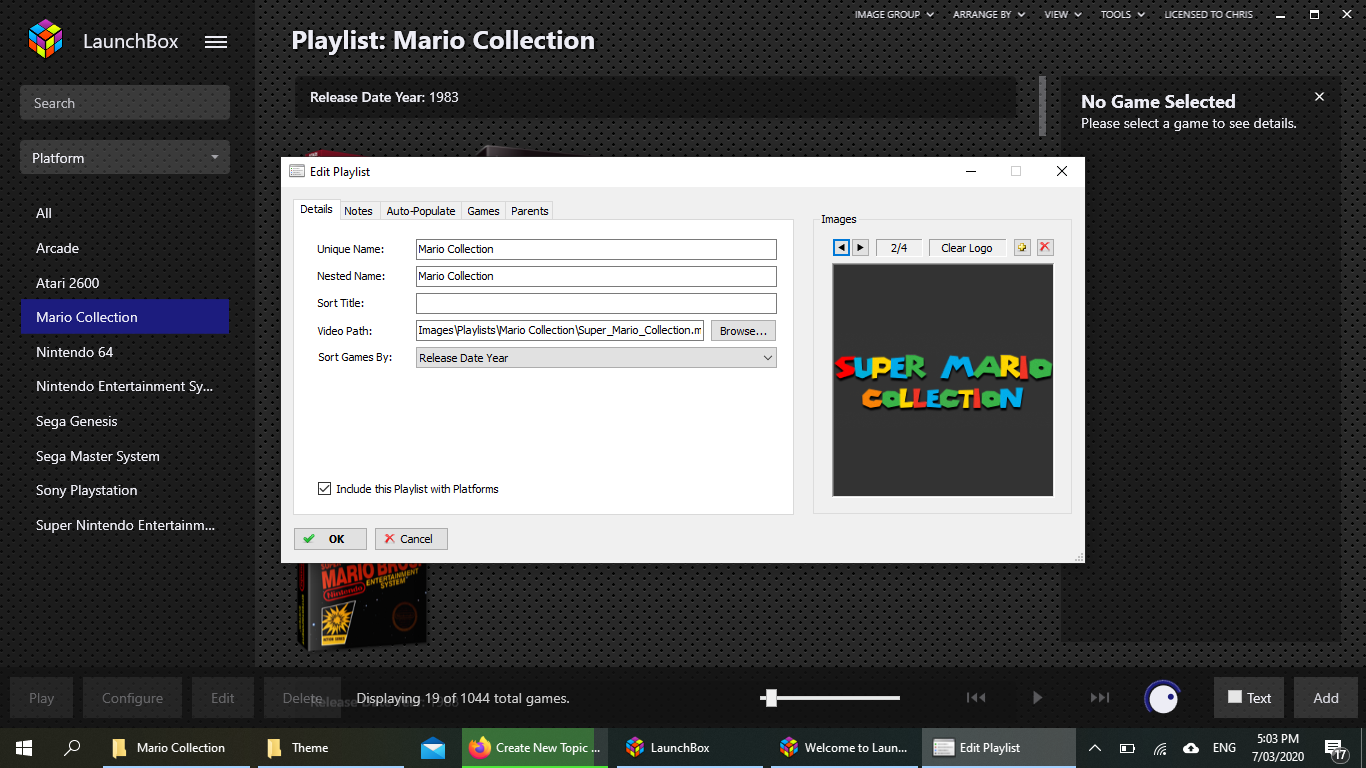Screen dimensions: 1366x768
Task: Toggle Include this Playlist with Platforms checkbox
Action: [324, 489]
